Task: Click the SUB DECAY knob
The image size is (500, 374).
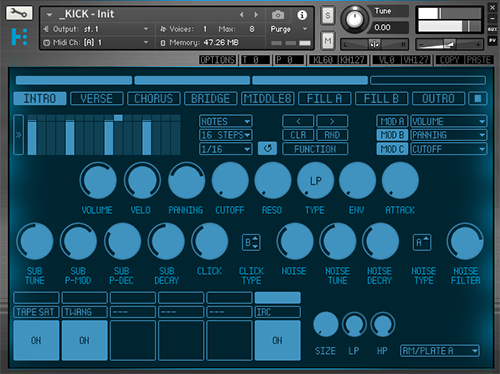Action: pyautogui.click(x=166, y=241)
